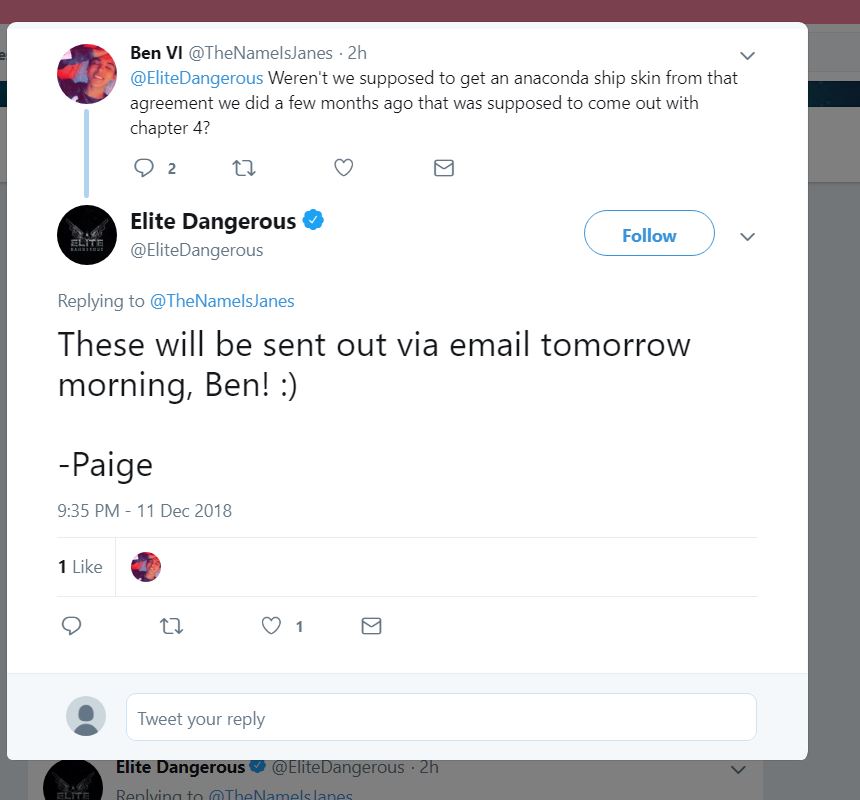The height and width of the screenshot is (800, 860).
Task: Reply to Elite Dangerous main tweet
Action: [x=71, y=626]
